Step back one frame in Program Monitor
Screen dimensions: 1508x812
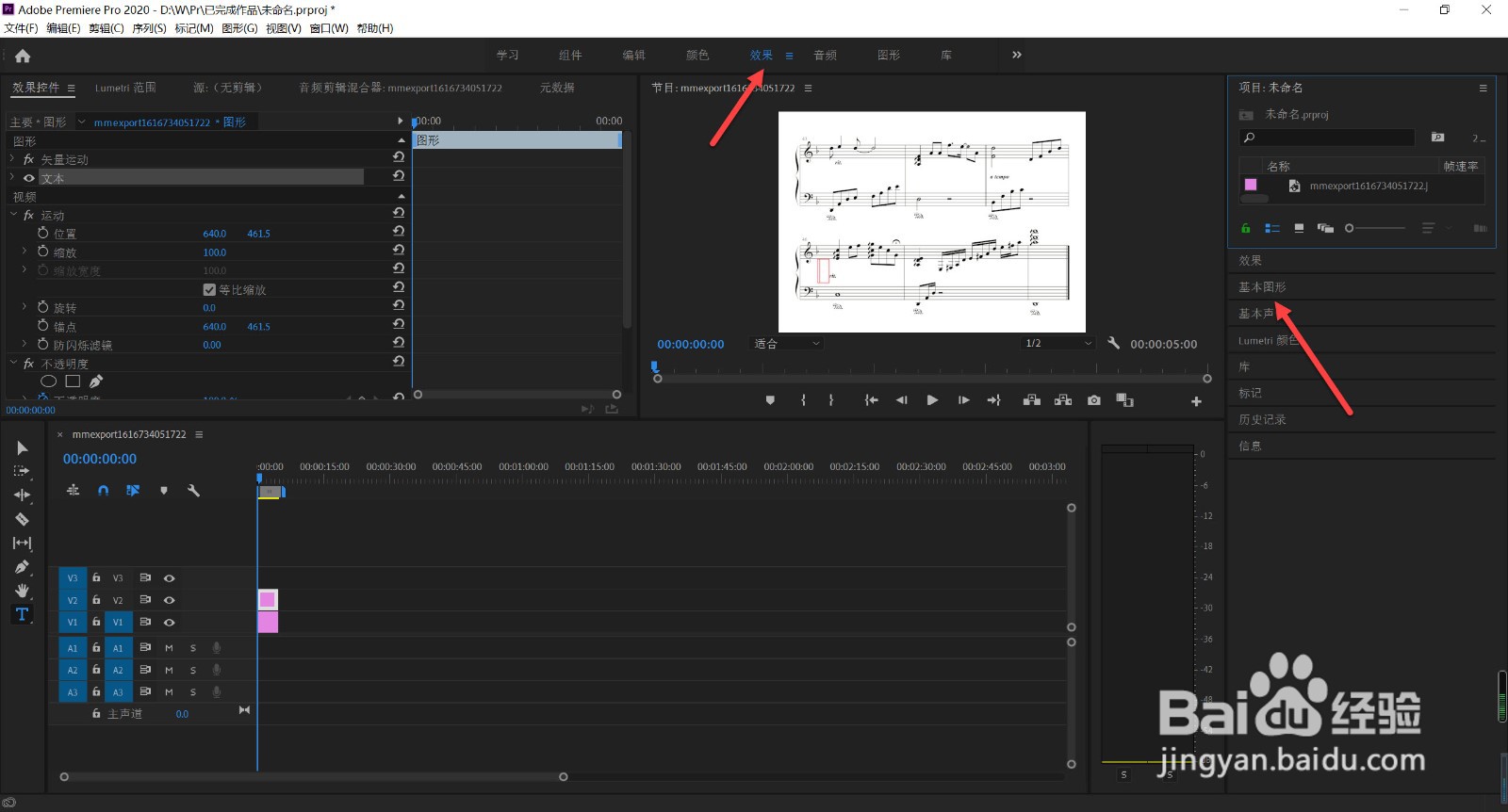click(x=901, y=400)
